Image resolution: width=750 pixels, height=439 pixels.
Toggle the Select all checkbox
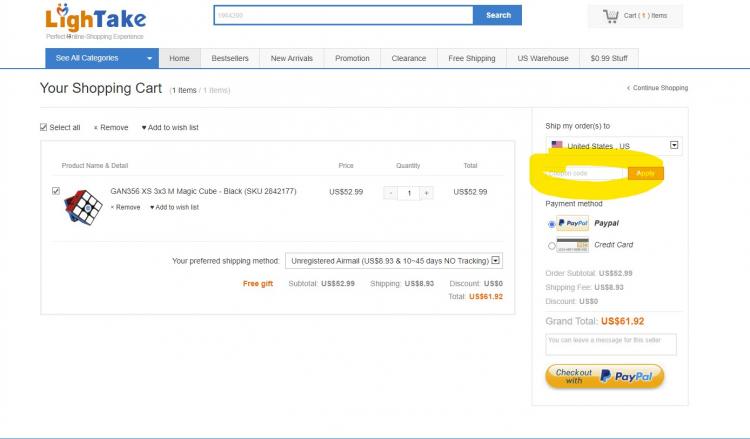coord(44,127)
